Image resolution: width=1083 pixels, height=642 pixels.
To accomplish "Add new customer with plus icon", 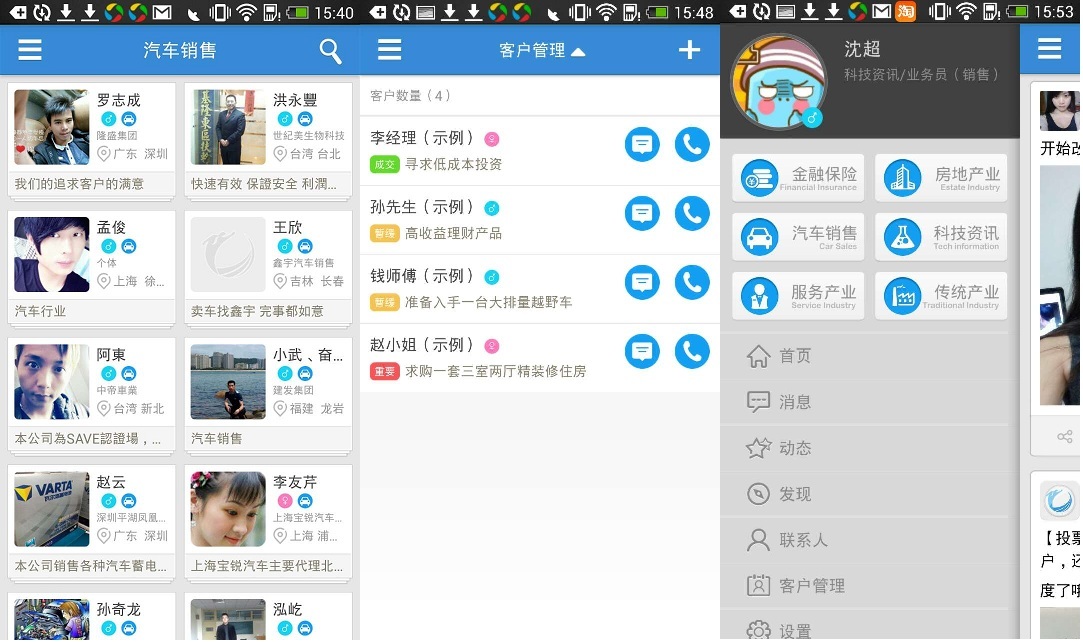I will [689, 50].
